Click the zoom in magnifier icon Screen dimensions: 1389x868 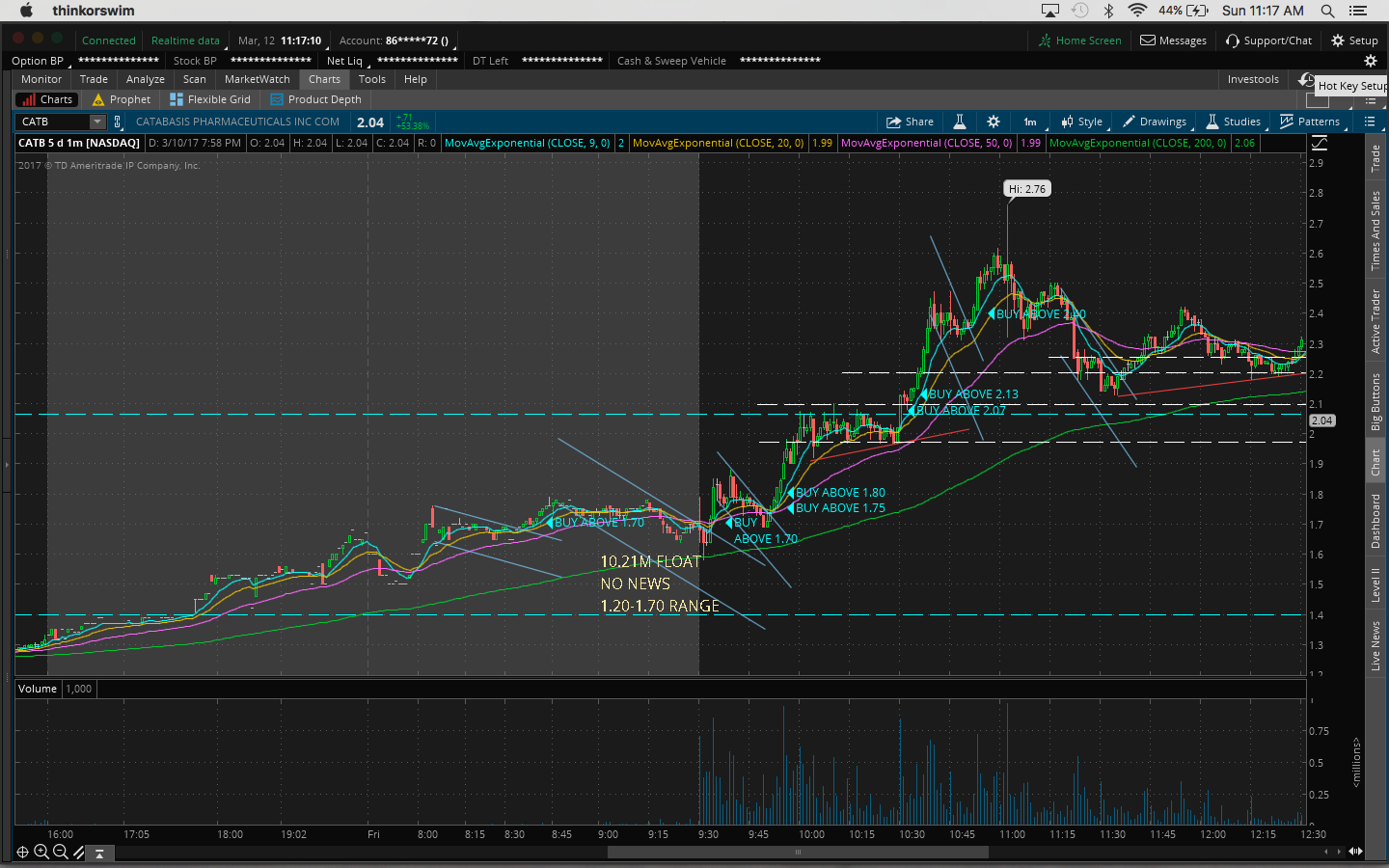[41, 852]
